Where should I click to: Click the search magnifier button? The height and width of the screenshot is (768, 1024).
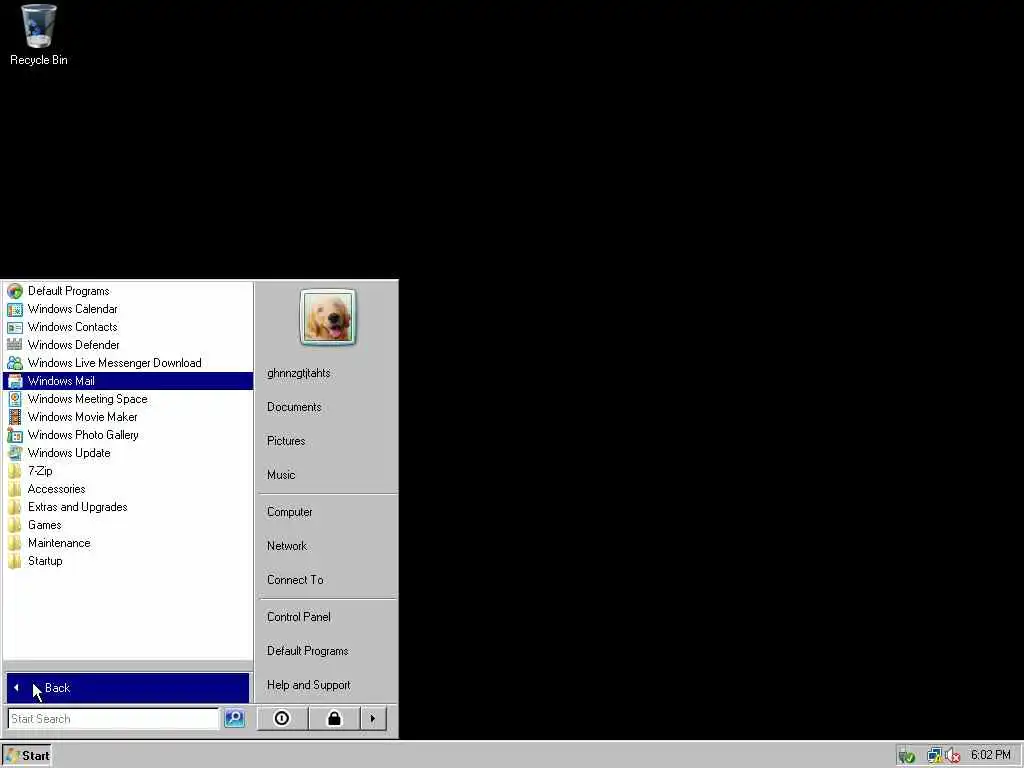pos(234,718)
